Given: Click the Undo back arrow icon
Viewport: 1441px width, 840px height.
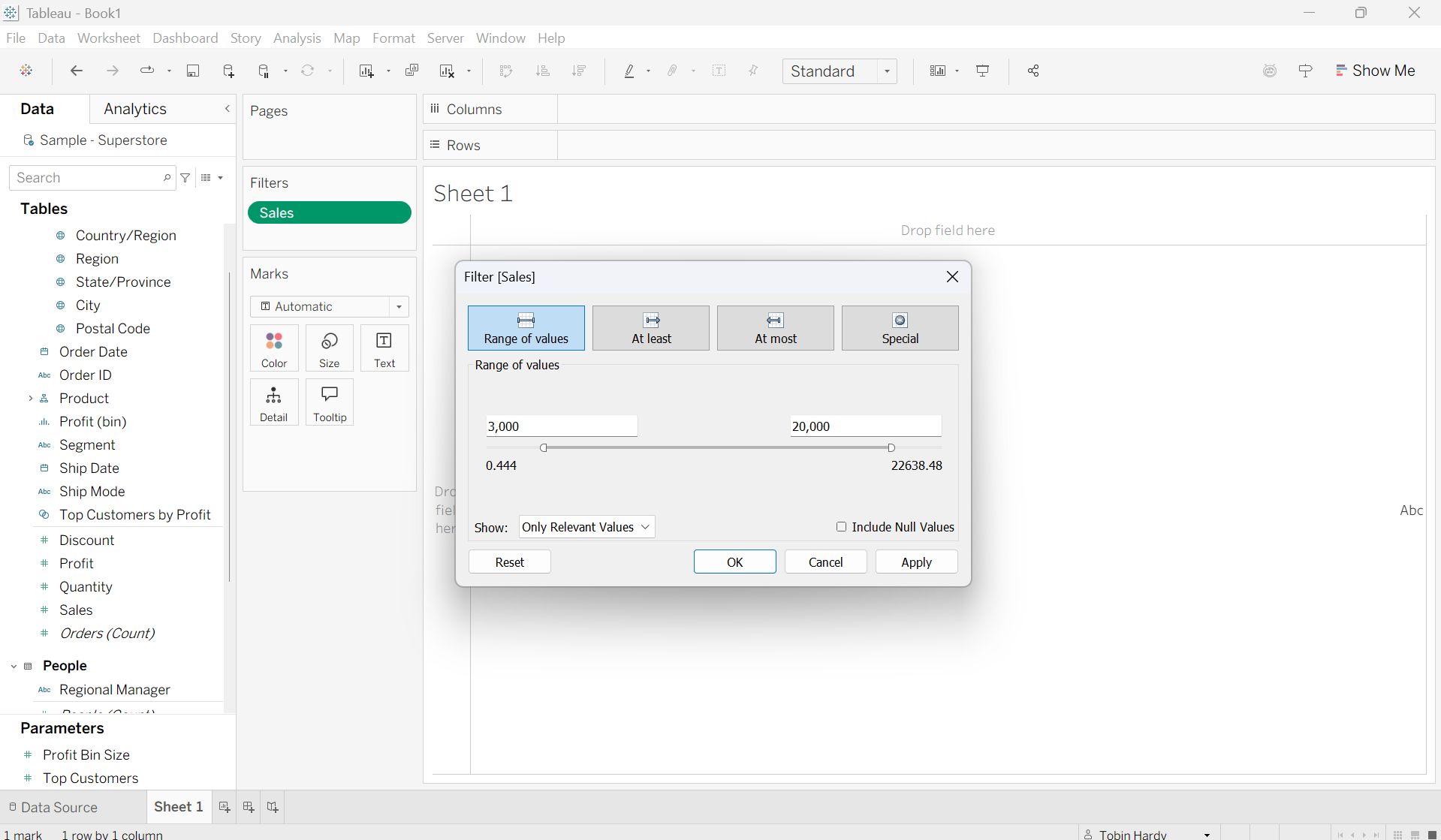Looking at the screenshot, I should pos(76,71).
